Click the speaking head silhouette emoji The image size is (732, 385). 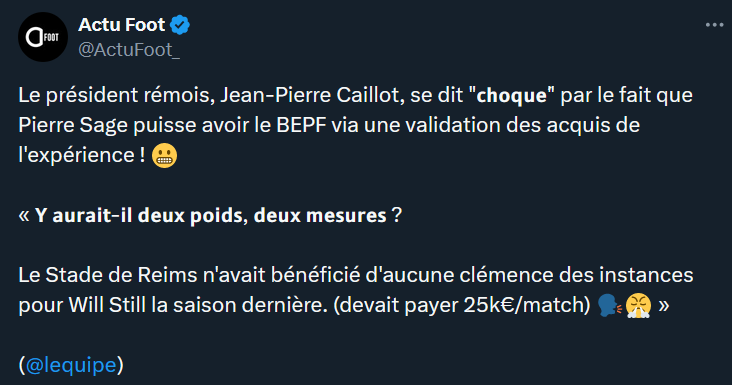[609, 305]
